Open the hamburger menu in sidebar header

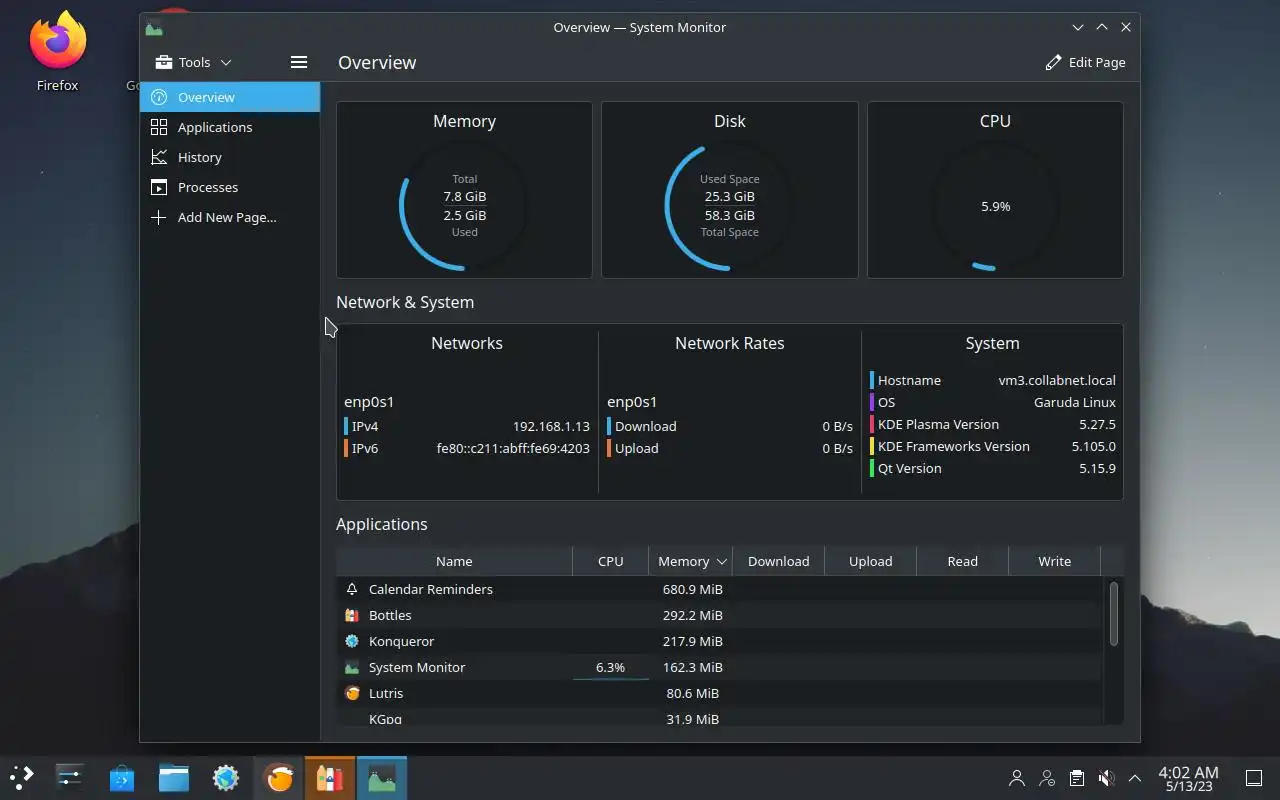click(x=298, y=62)
